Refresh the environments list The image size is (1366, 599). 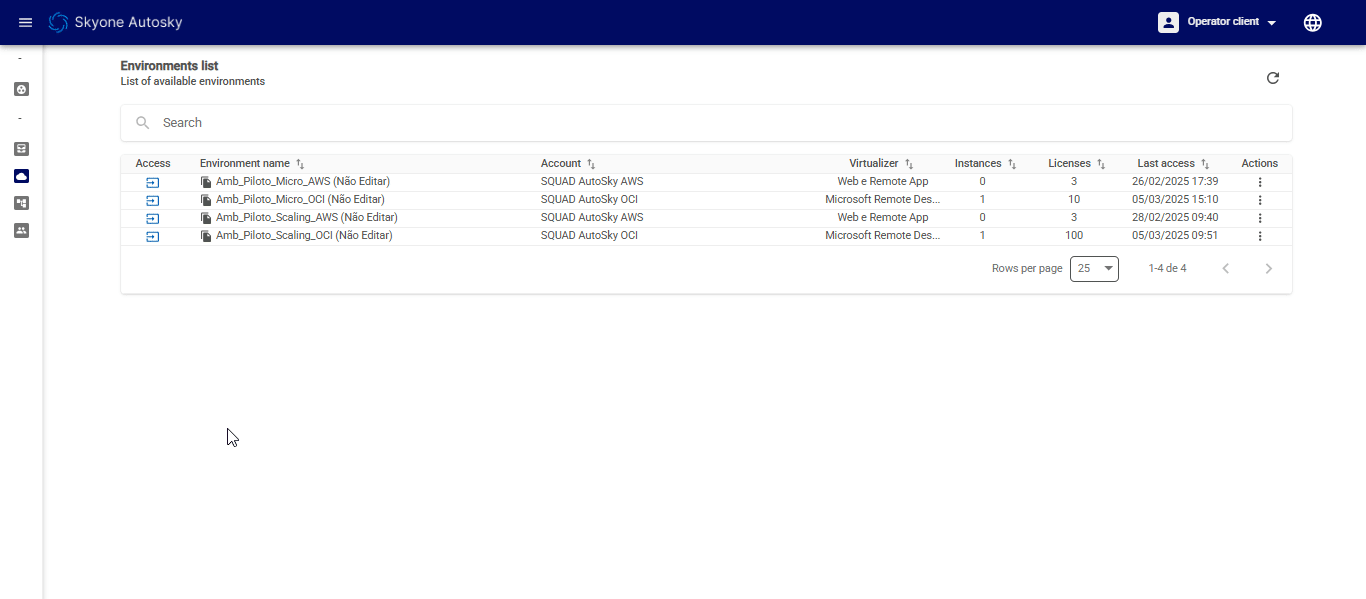(x=1273, y=78)
